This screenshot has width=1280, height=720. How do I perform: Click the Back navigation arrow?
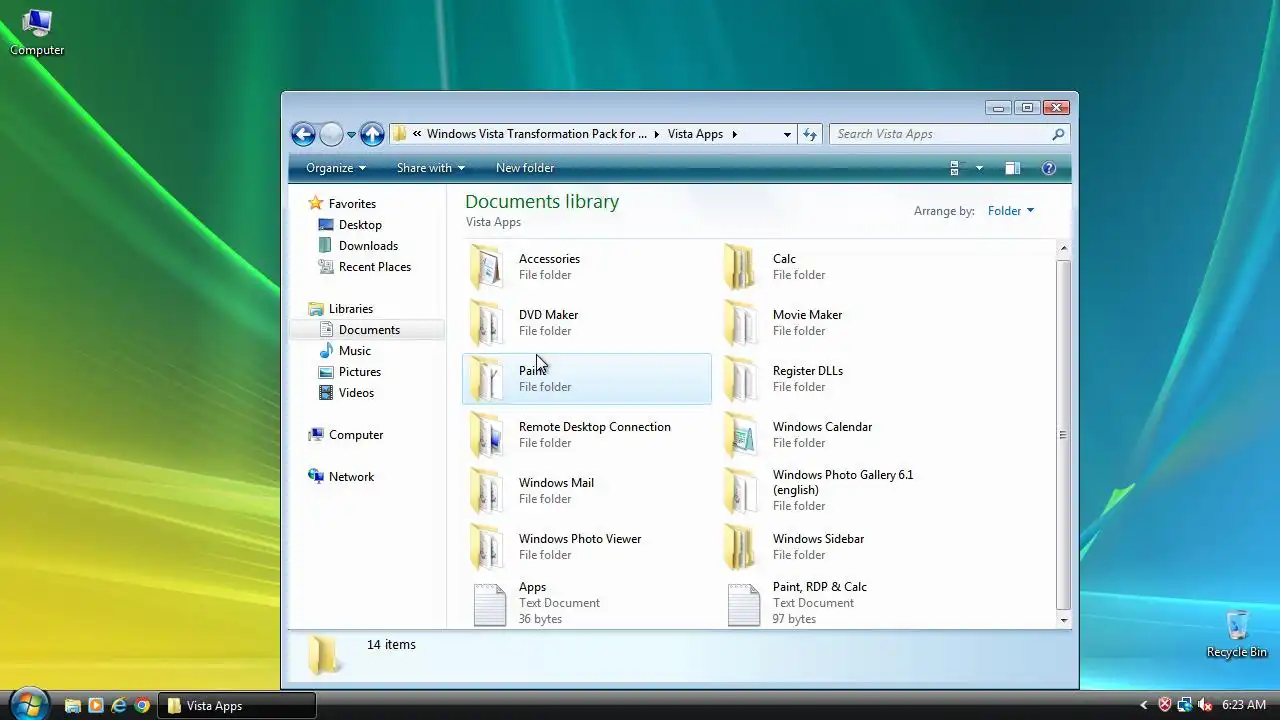coord(303,134)
